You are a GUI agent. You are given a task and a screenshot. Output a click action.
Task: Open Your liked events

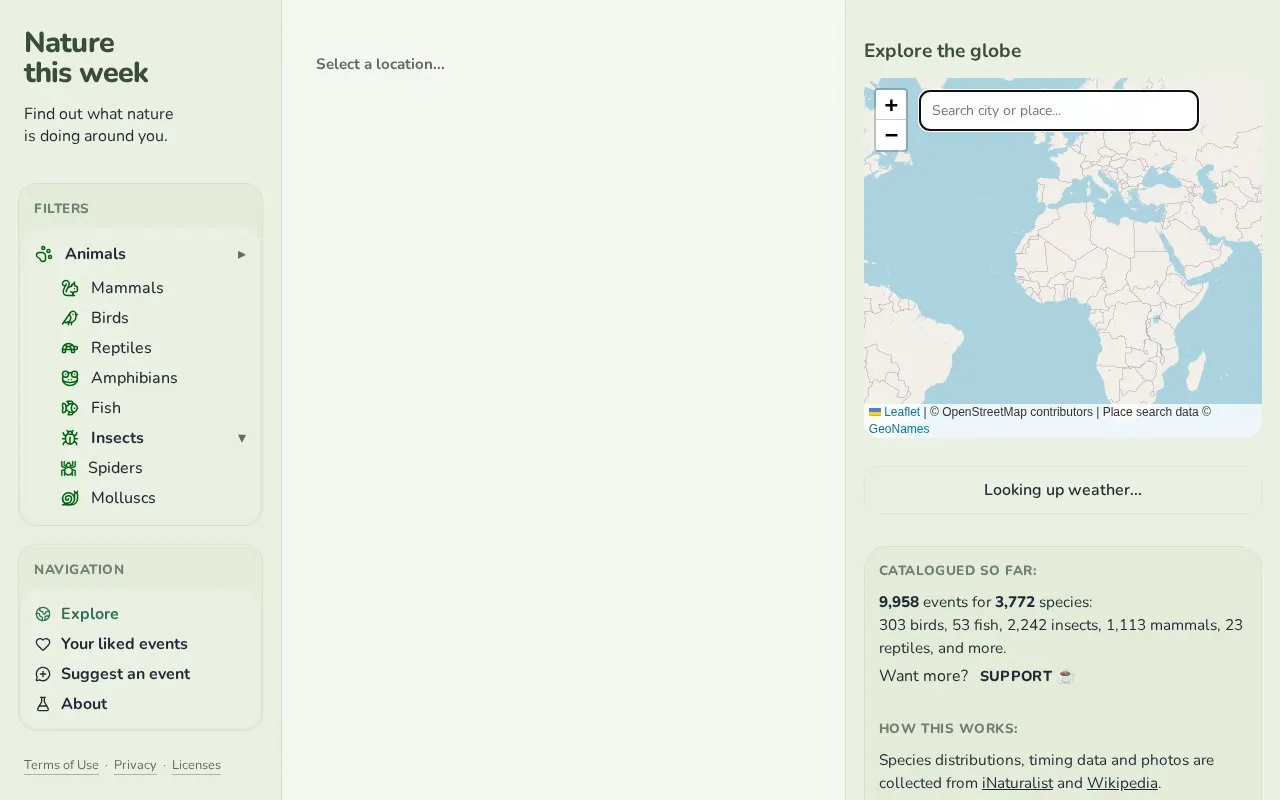coord(124,644)
